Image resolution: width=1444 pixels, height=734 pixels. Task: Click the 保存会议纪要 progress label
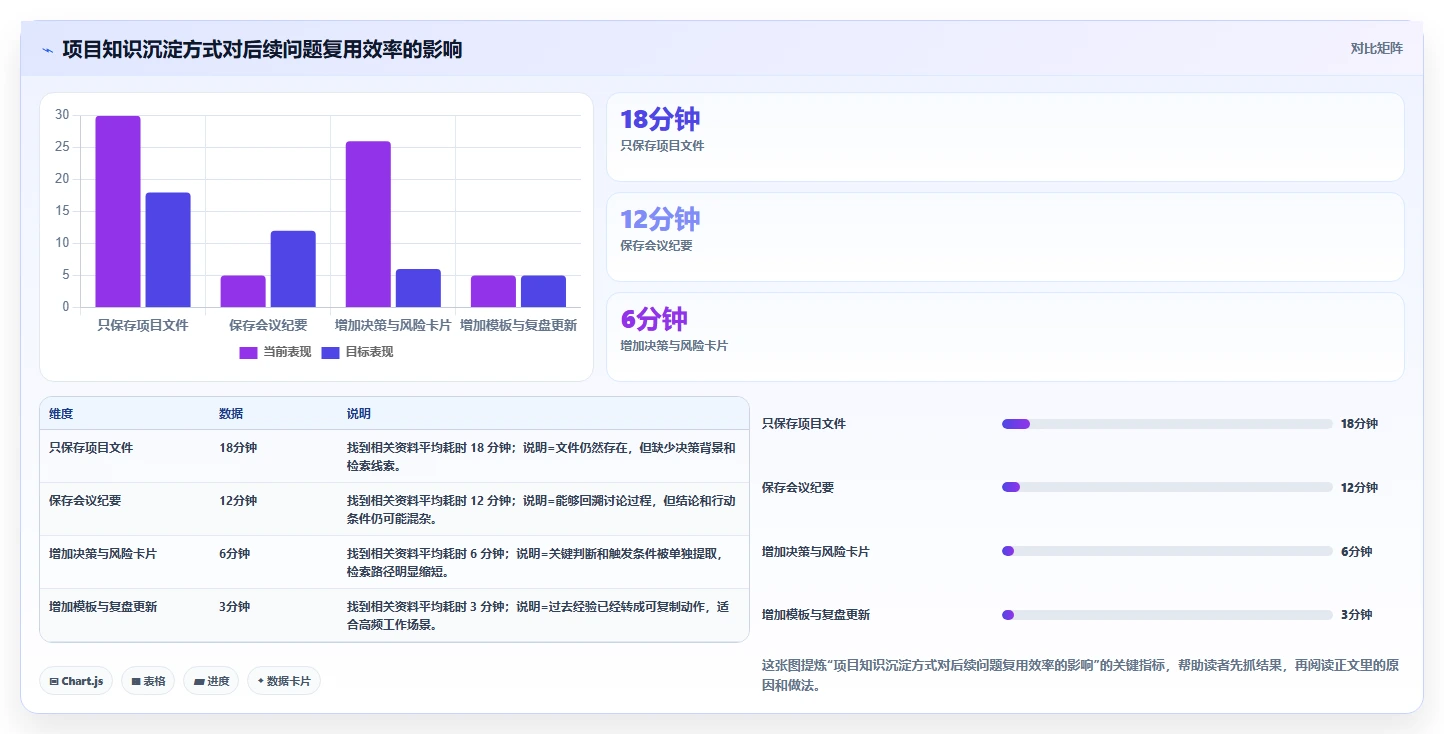point(798,488)
